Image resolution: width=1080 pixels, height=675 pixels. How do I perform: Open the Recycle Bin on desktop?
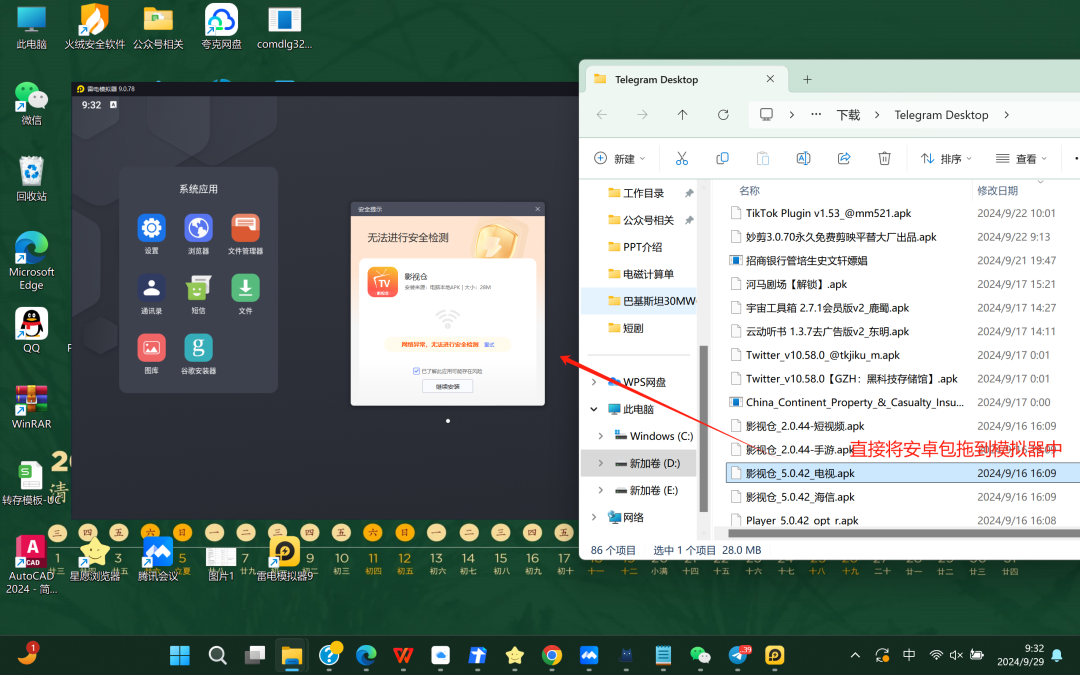[31, 178]
